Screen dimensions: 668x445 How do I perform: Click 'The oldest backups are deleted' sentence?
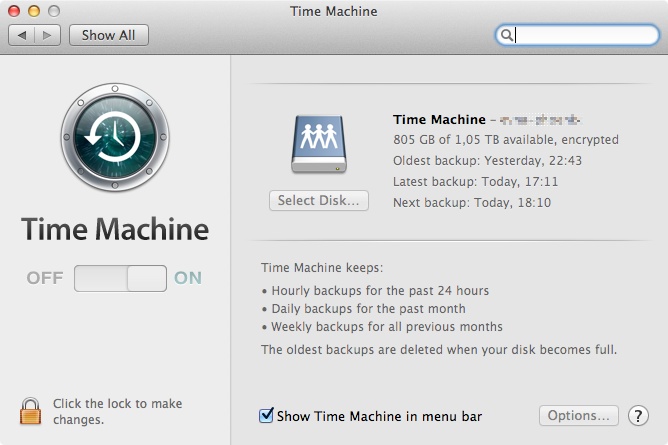439,350
